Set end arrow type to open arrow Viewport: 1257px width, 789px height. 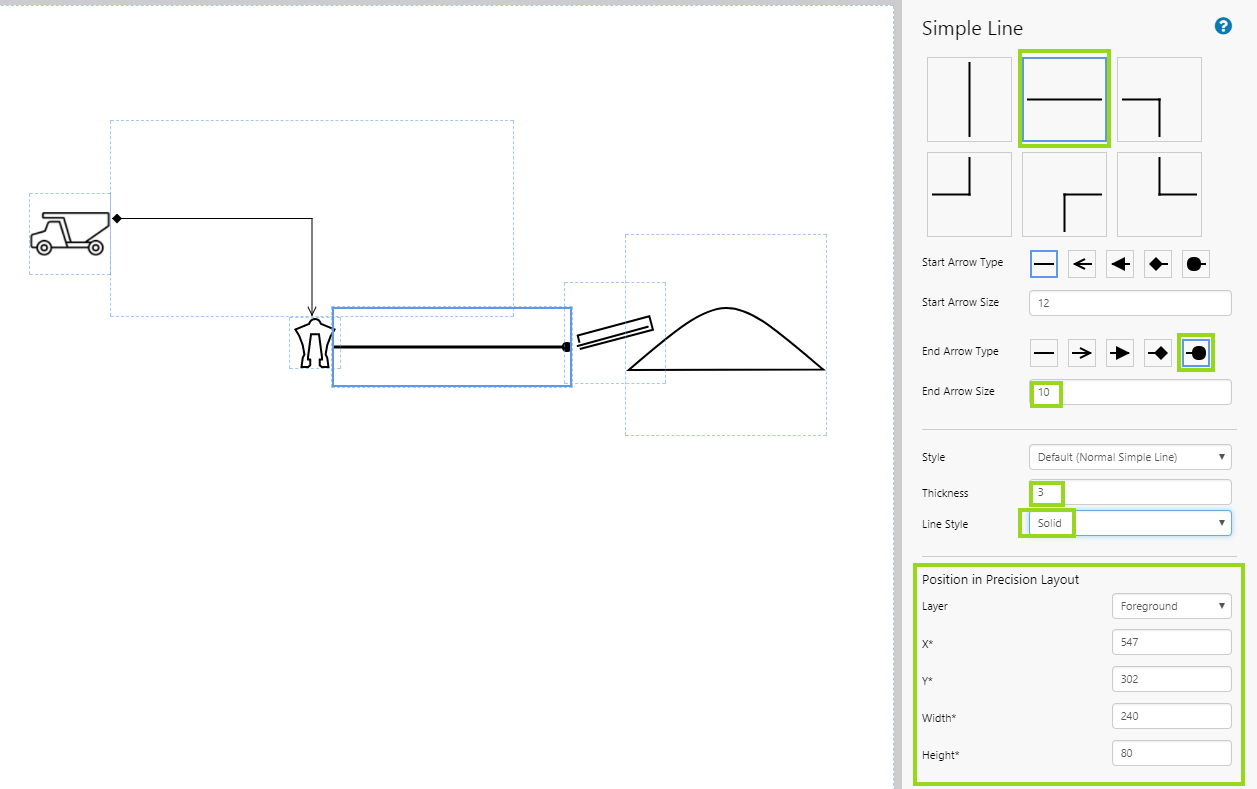1082,353
